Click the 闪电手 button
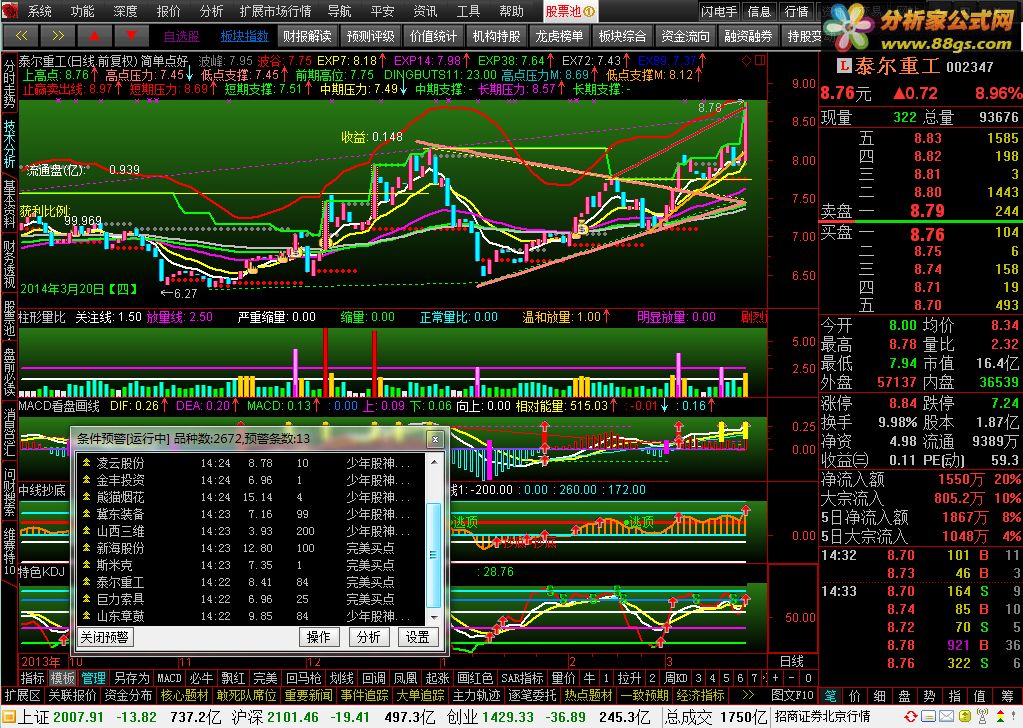This screenshot has height=728, width=1023. [x=719, y=11]
